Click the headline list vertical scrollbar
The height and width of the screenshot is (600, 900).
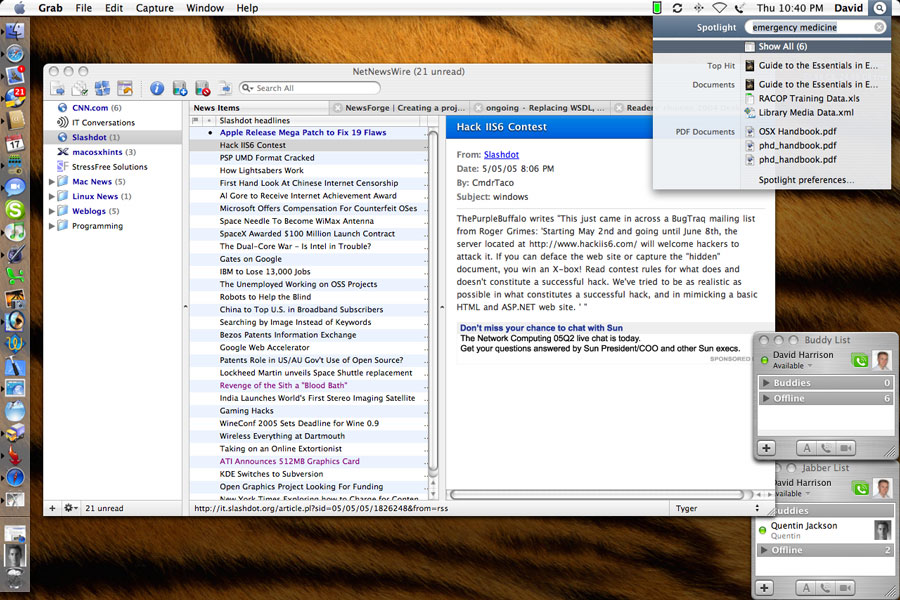coord(433,303)
